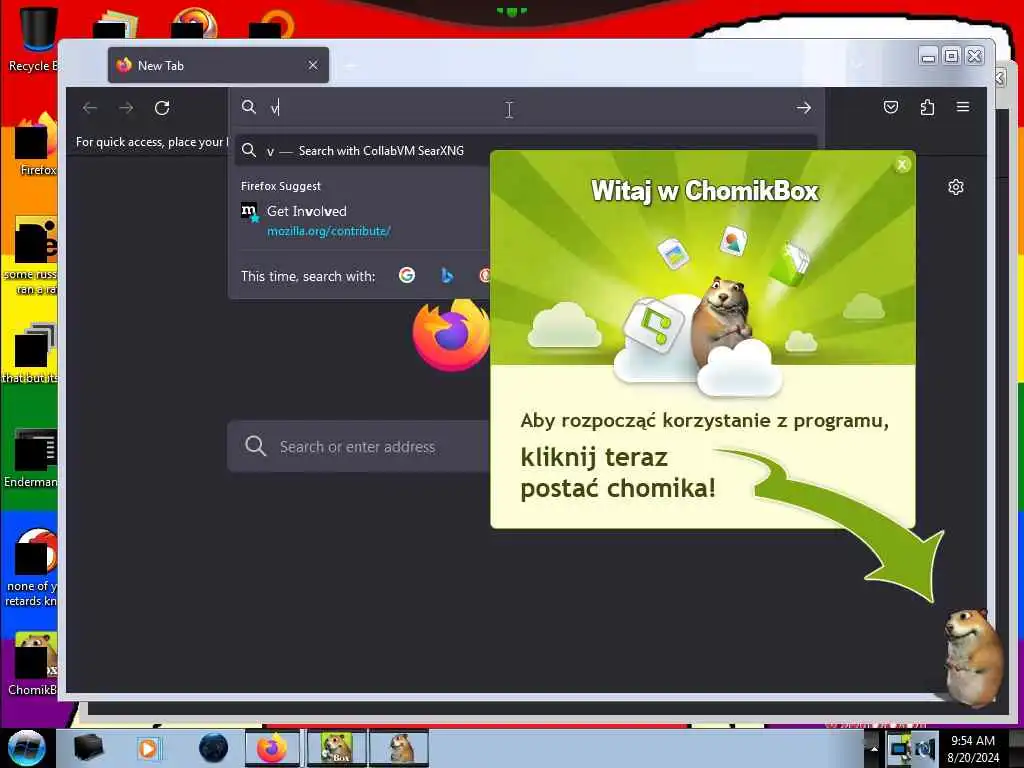The image size is (1024, 768).
Task: Open the Firefox desktop shortcut
Action: point(36,144)
